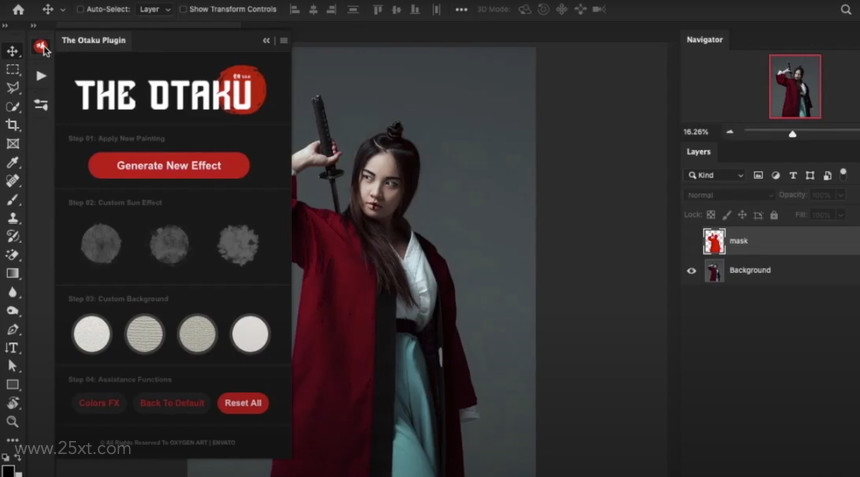
Task: Select the Brush tool
Action: [12, 200]
